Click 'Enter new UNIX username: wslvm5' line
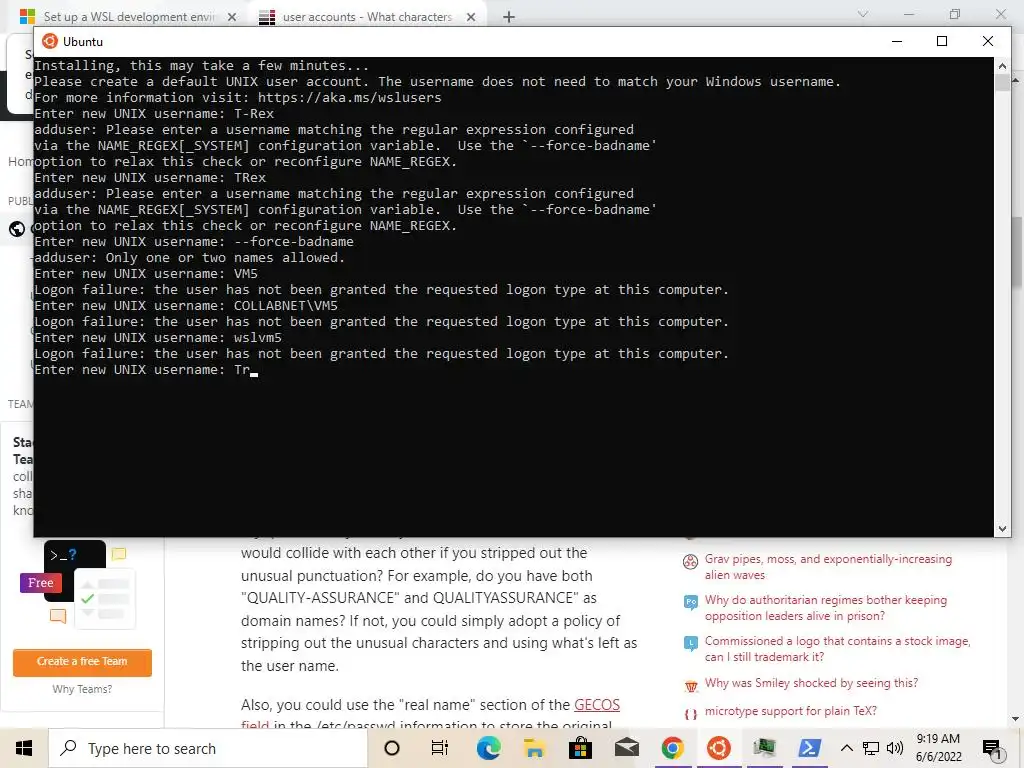 click(x=158, y=338)
